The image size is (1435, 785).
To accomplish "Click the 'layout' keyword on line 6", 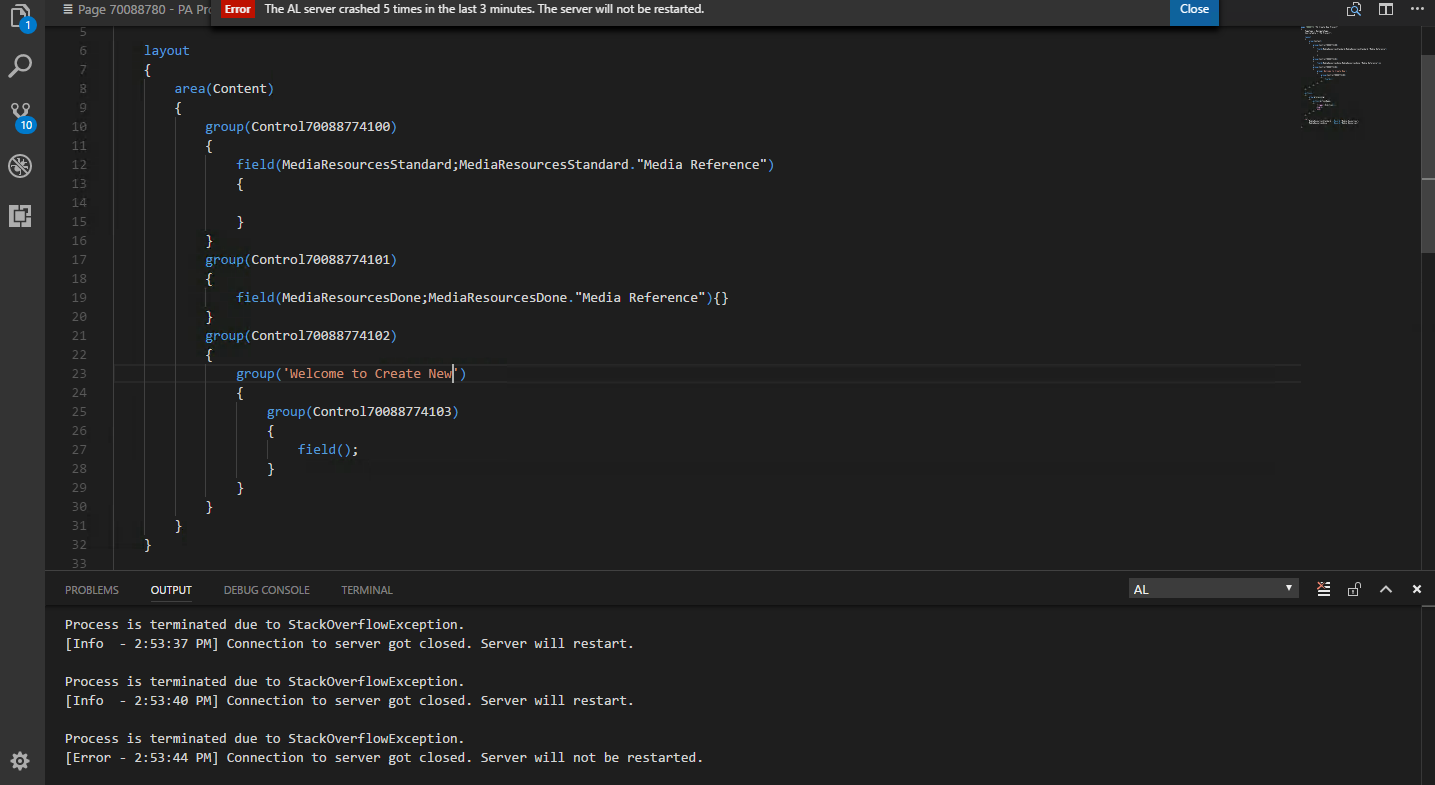I will pos(167,51).
